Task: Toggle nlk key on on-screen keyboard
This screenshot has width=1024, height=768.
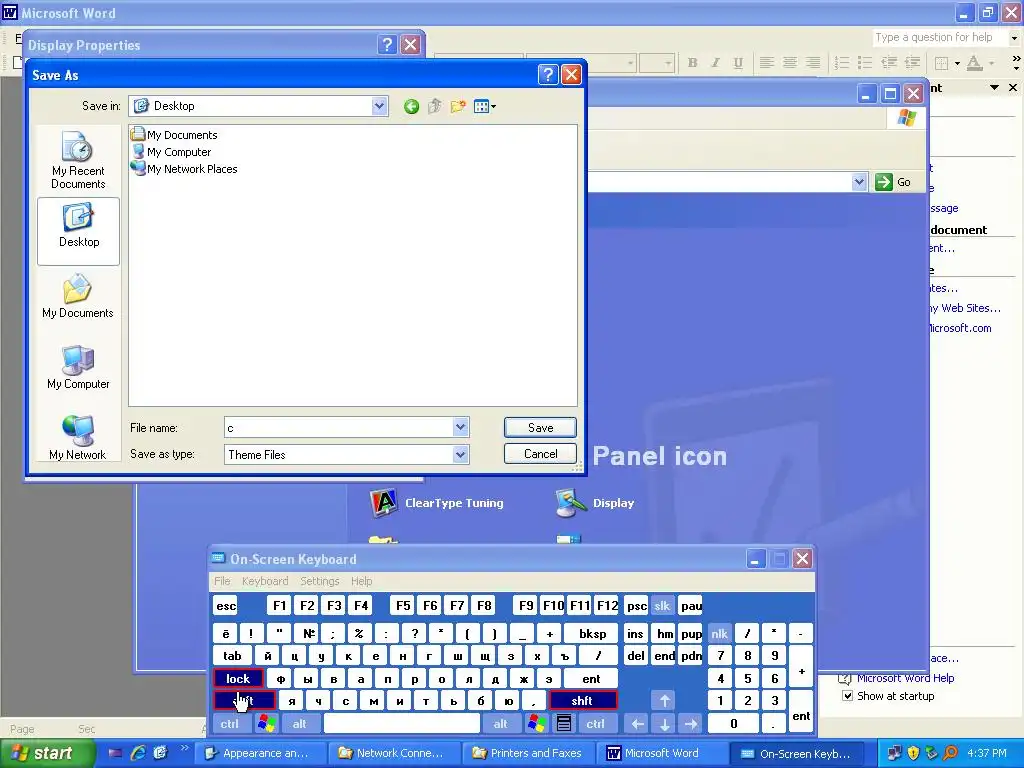Action: pos(719,633)
